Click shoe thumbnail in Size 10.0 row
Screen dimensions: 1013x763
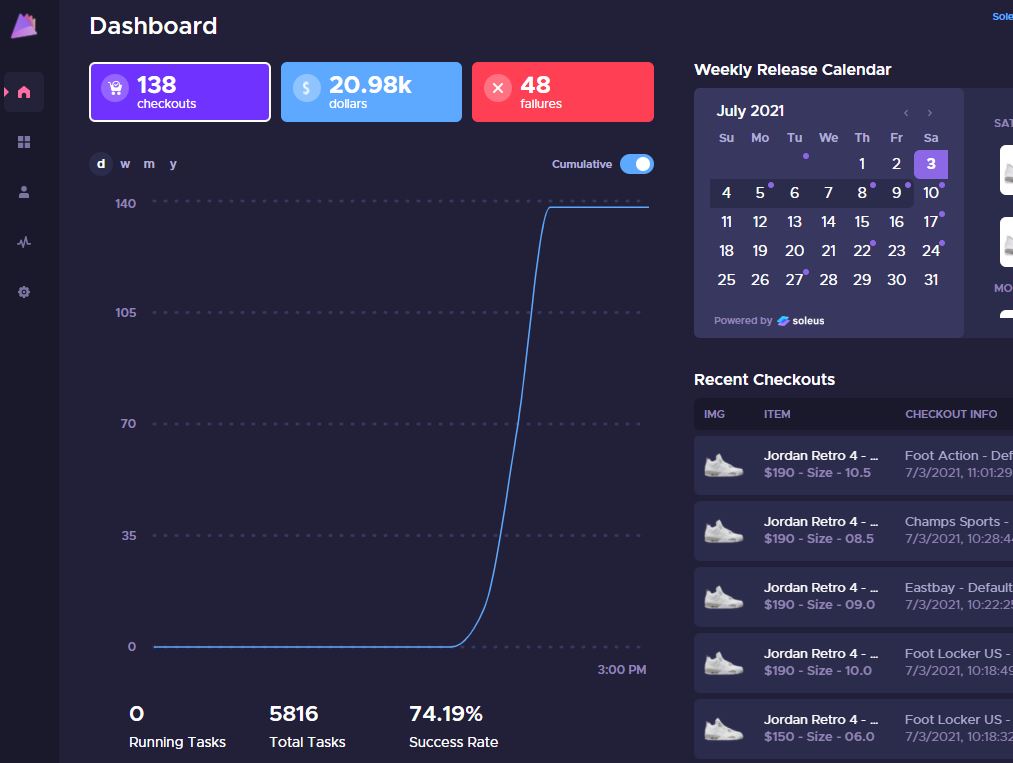coord(723,663)
